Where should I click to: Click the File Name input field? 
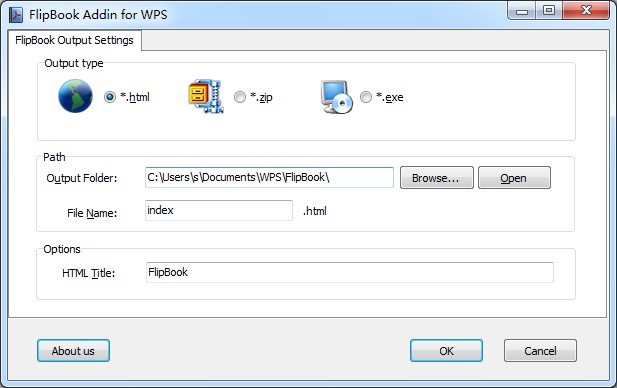[x=219, y=211]
